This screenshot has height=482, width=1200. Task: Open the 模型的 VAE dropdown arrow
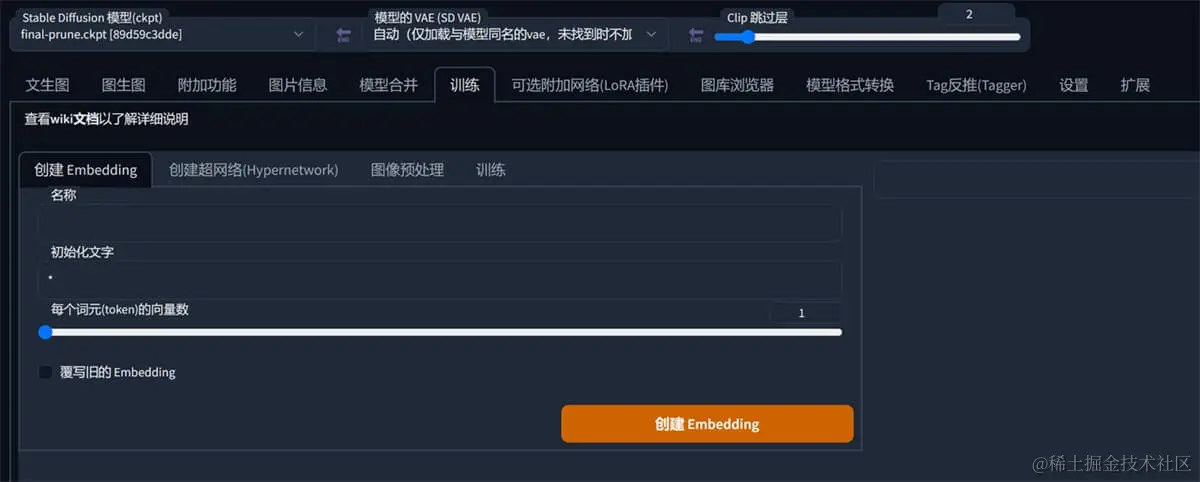pyautogui.click(x=651, y=34)
